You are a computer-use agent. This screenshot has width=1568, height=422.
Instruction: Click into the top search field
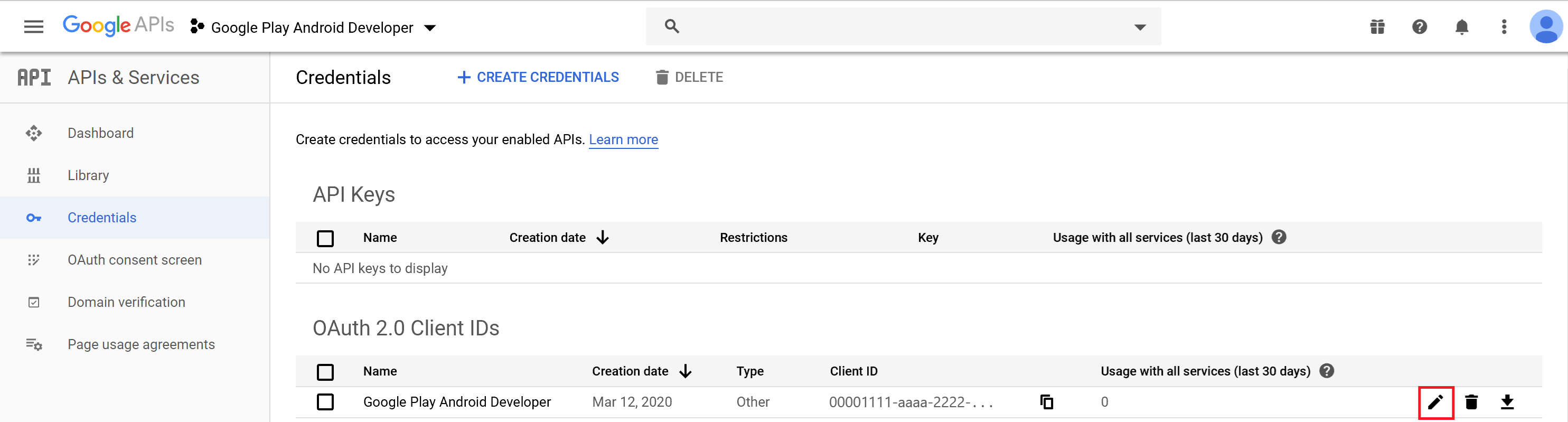[903, 27]
